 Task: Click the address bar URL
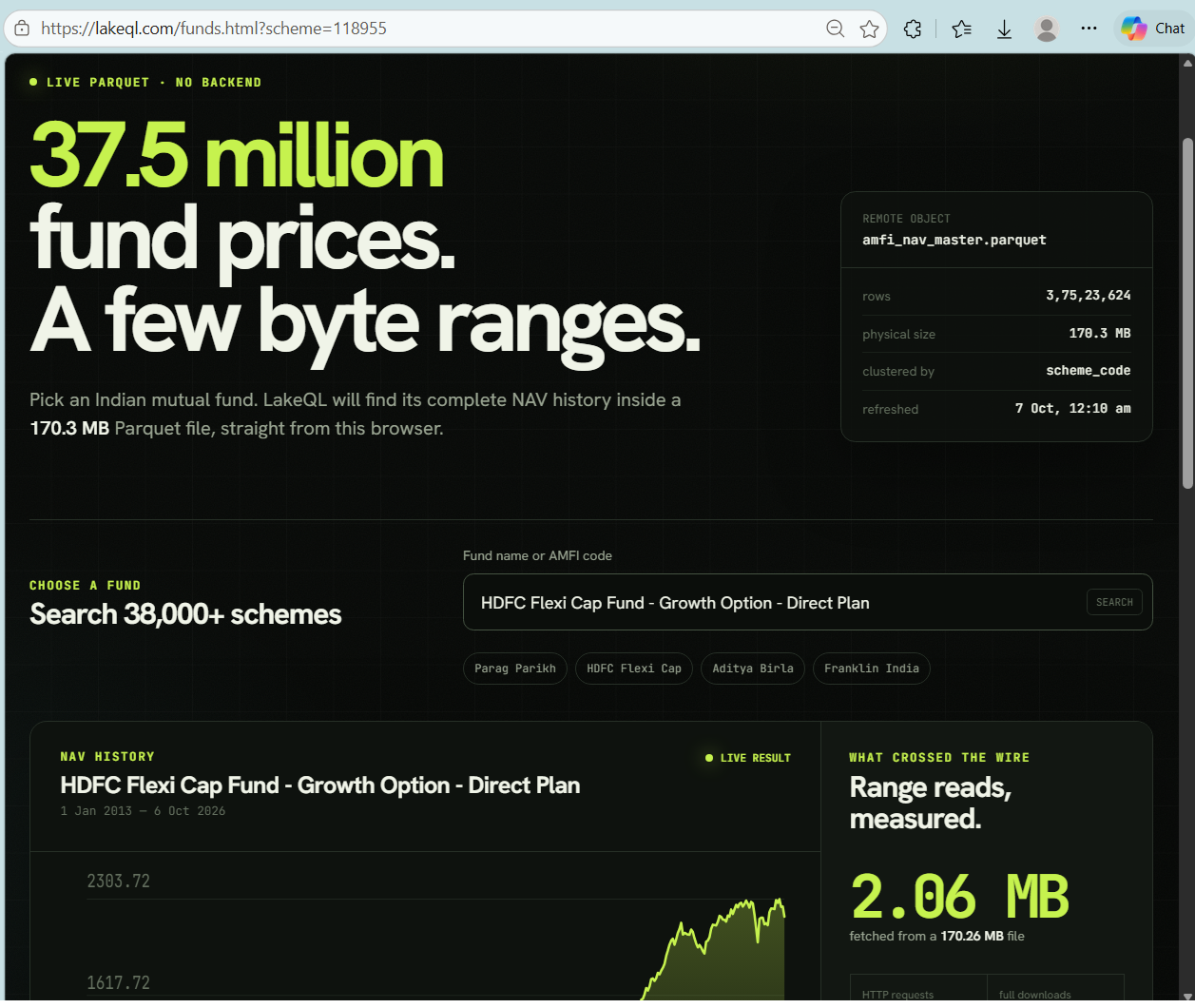214,29
